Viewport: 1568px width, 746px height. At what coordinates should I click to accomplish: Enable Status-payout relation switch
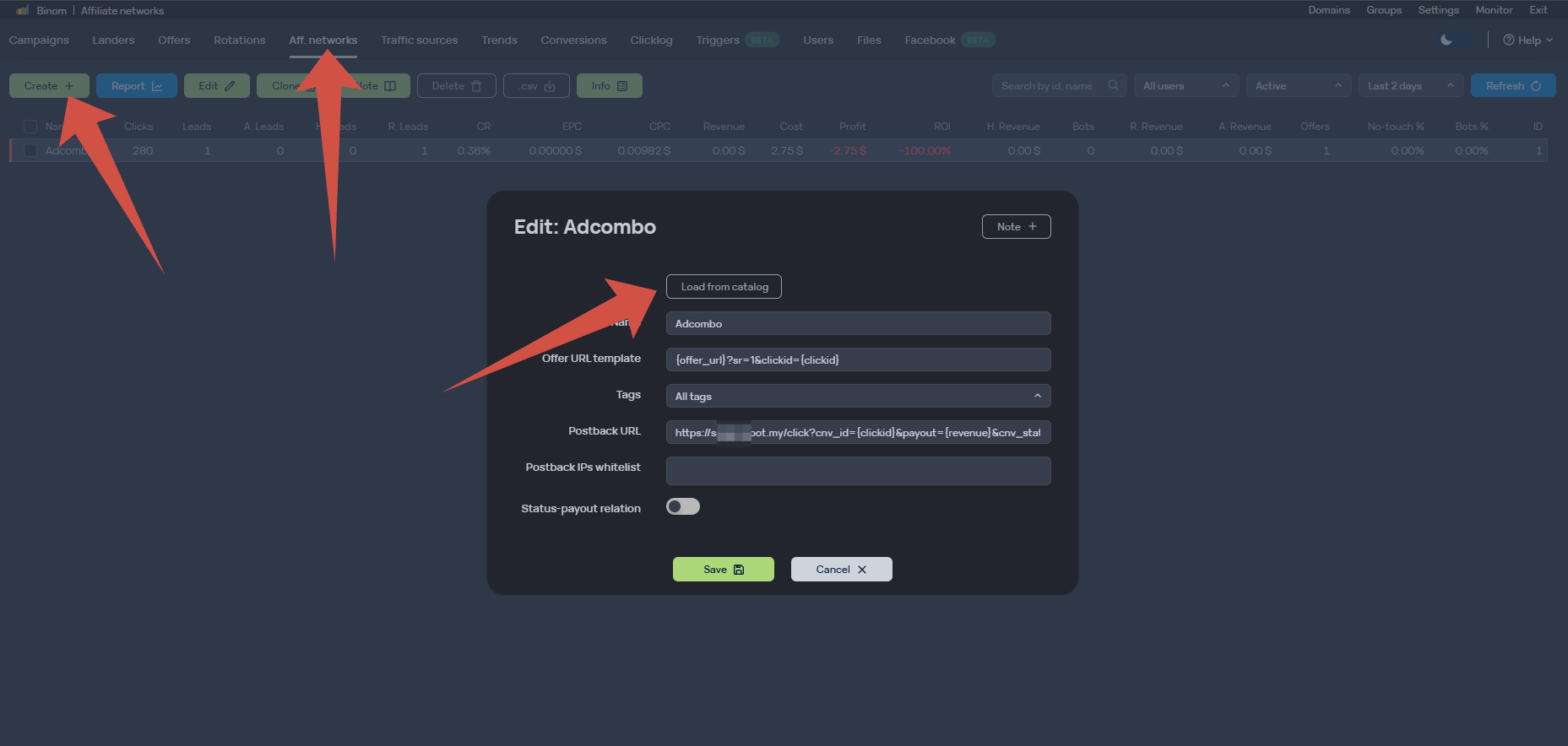point(683,506)
